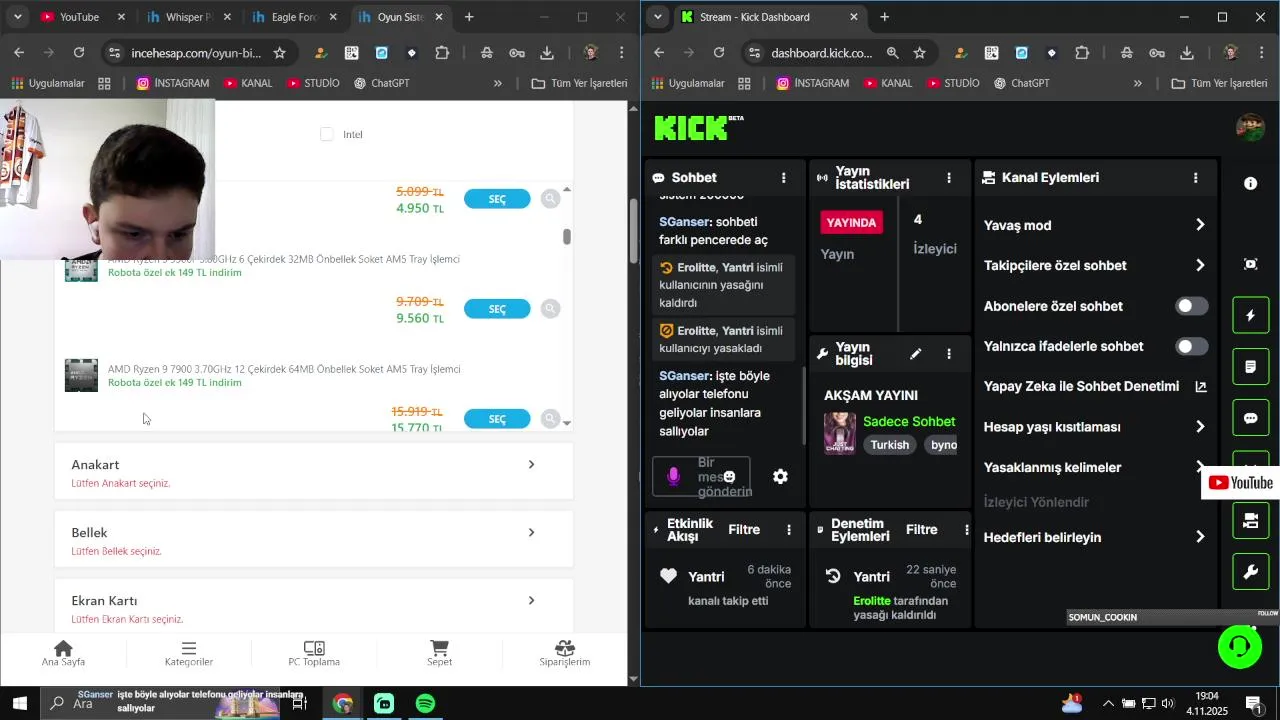This screenshot has width=1280, height=720.
Task: Open chat settings gear in Sohbet panel
Action: coord(780,477)
